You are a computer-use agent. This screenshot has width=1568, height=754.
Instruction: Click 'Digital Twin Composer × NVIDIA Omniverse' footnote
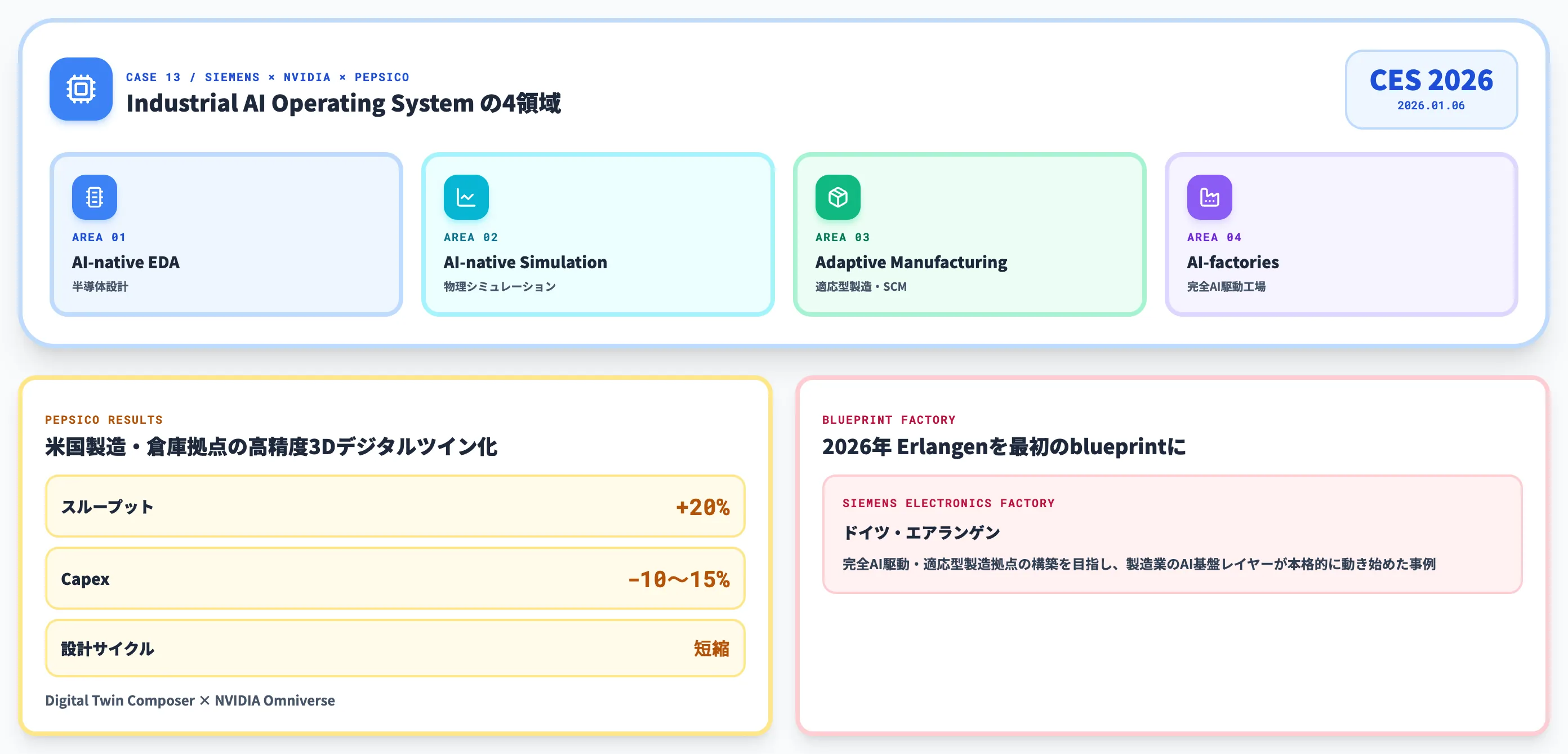pyautogui.click(x=190, y=700)
